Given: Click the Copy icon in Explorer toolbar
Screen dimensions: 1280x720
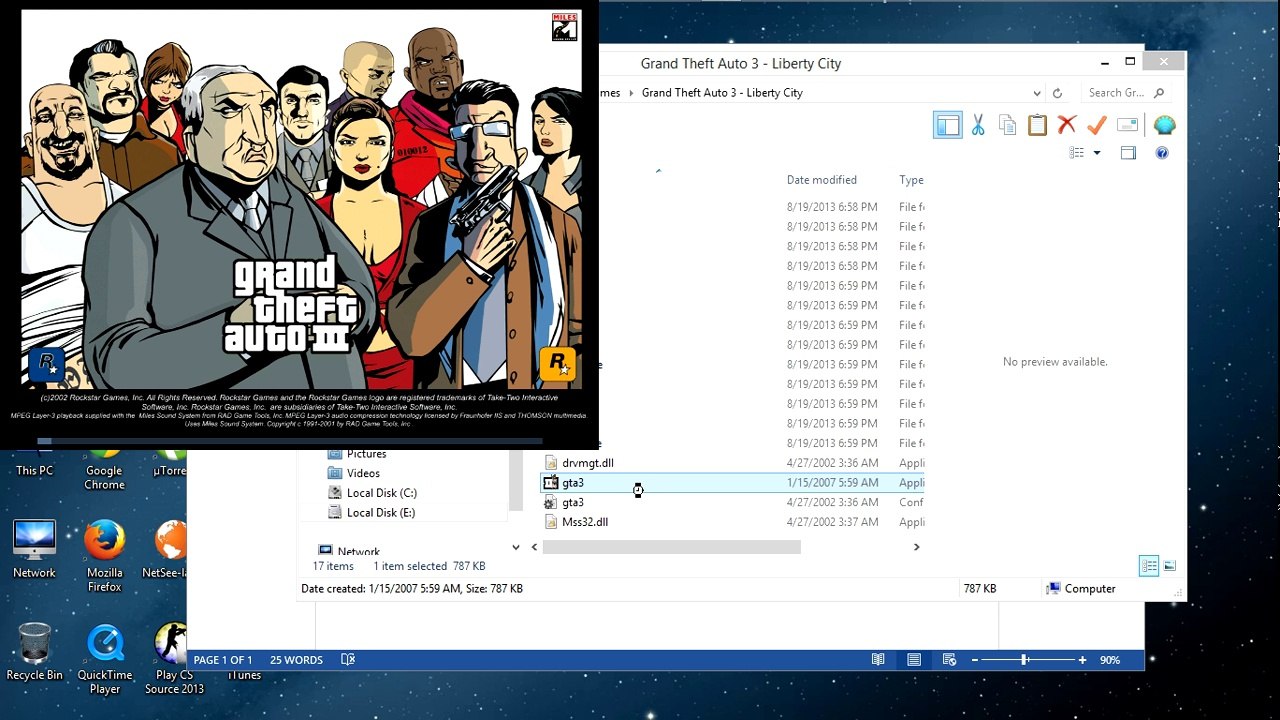Looking at the screenshot, I should point(1008,125).
